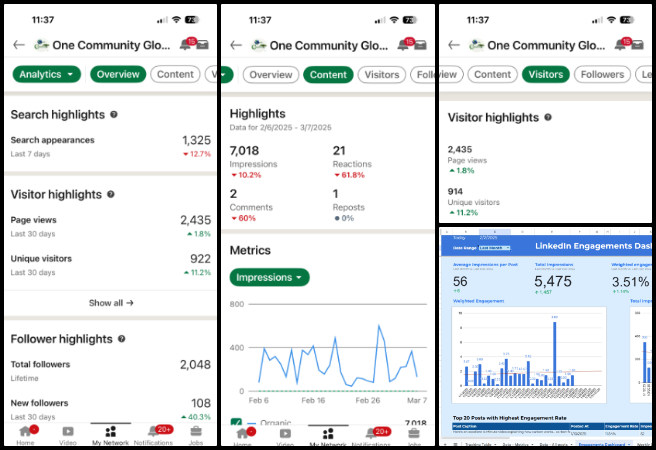Screen dimensions: 656x450
Task: Go to Home in the Content screen's bottom bar
Action: (x=243, y=436)
